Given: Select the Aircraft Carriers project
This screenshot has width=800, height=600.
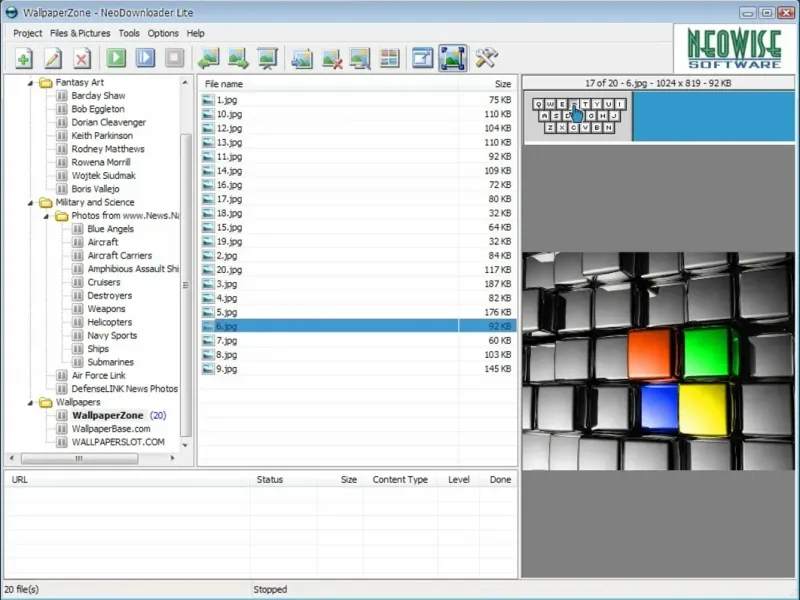Looking at the screenshot, I should [120, 256].
